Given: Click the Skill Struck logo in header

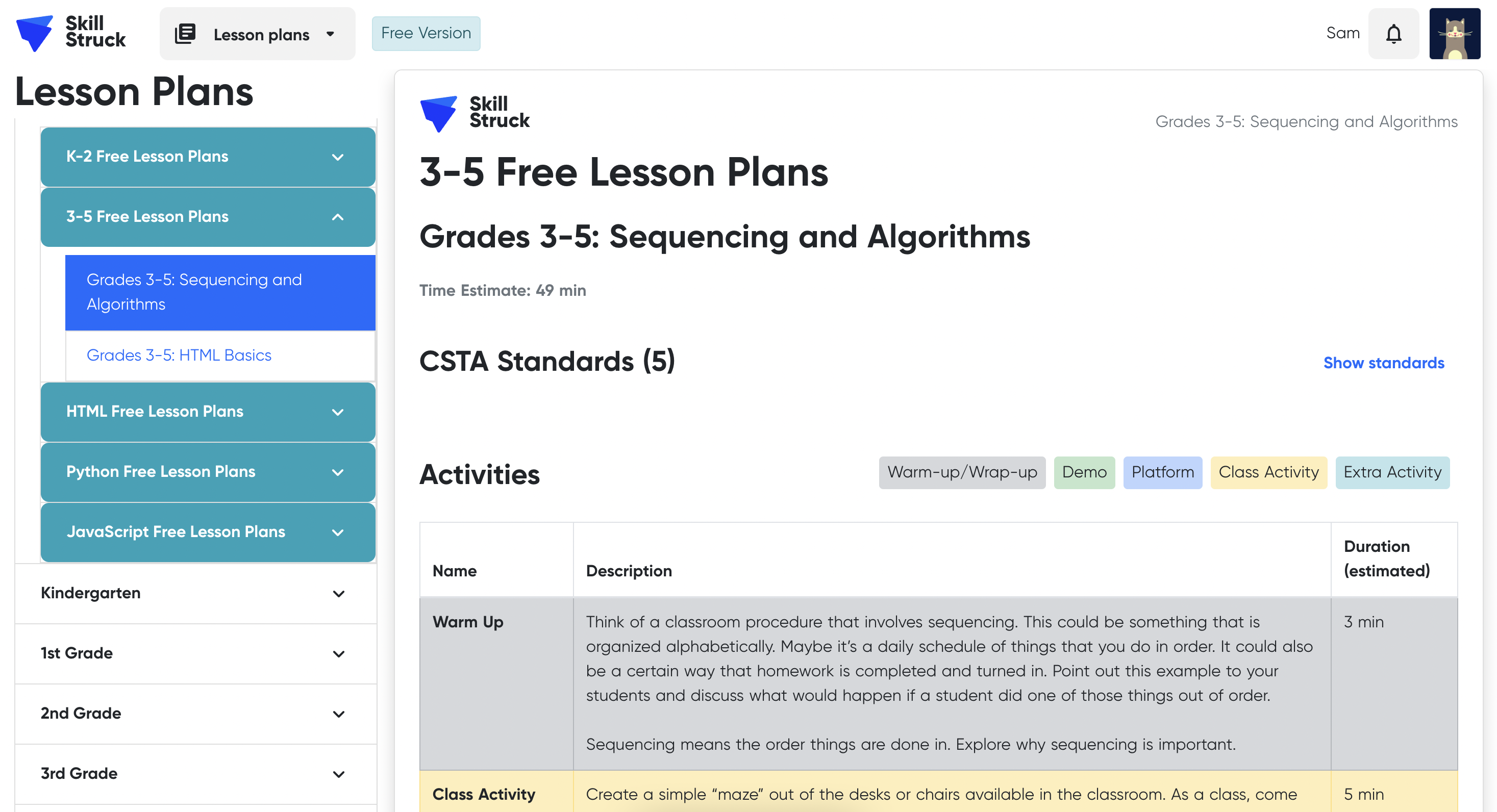Looking at the screenshot, I should pos(71,33).
